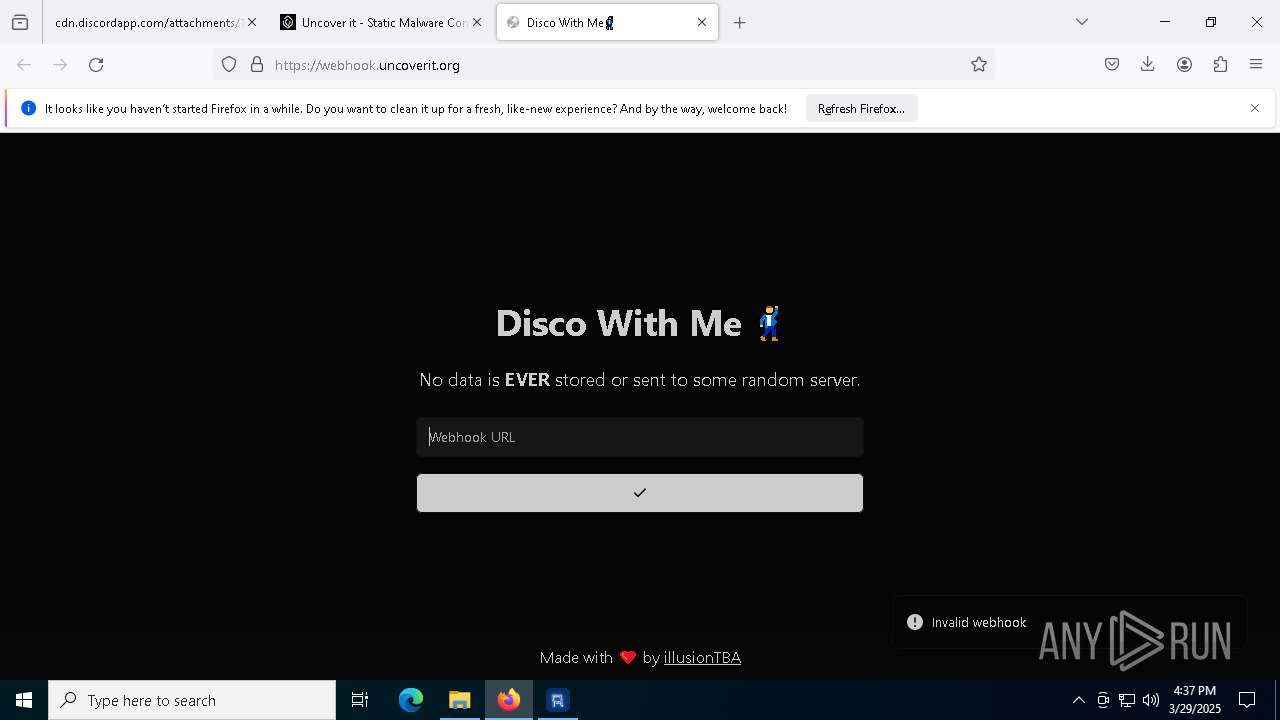Open the taskbar clock and date

pyautogui.click(x=1195, y=700)
